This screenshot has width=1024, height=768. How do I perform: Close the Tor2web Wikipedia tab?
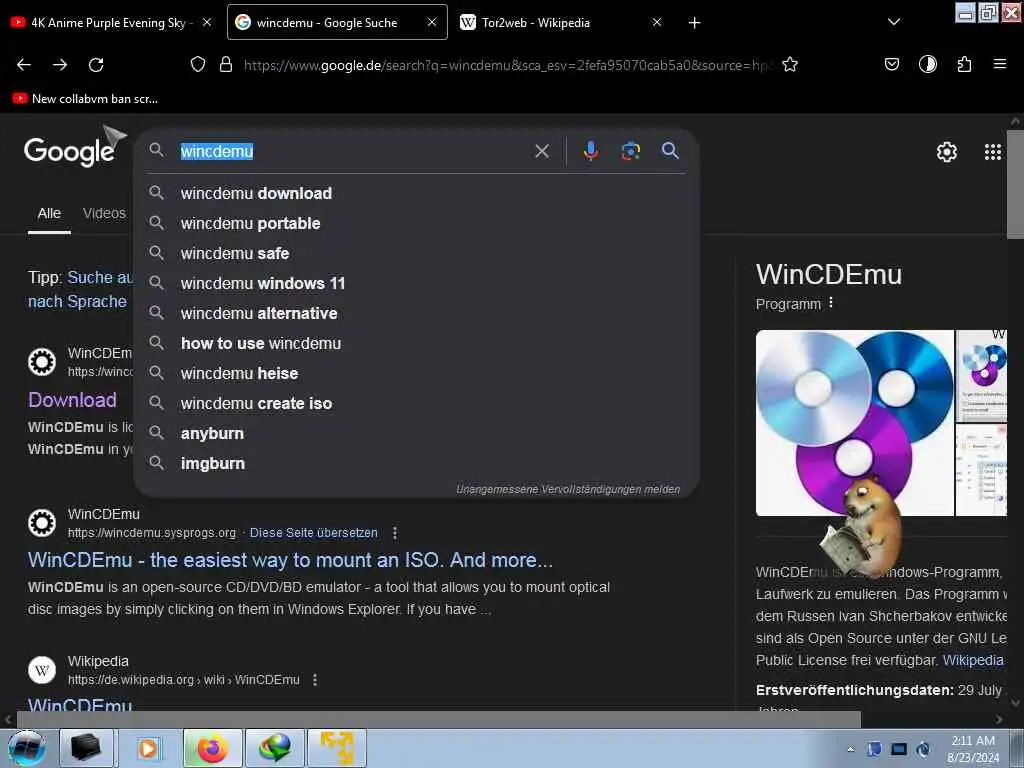pos(657,22)
